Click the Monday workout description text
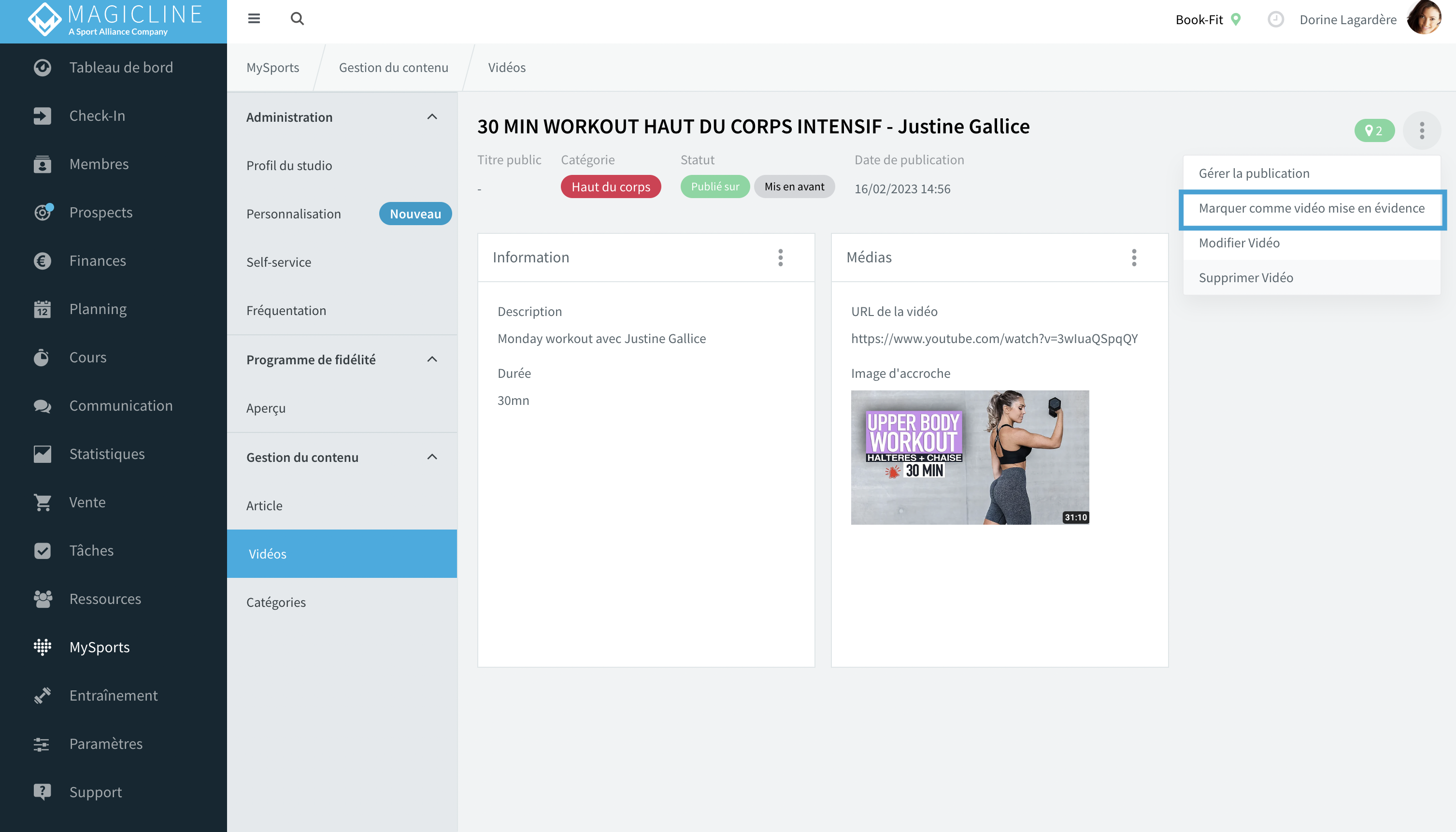The width and height of the screenshot is (1456, 832). pos(601,339)
